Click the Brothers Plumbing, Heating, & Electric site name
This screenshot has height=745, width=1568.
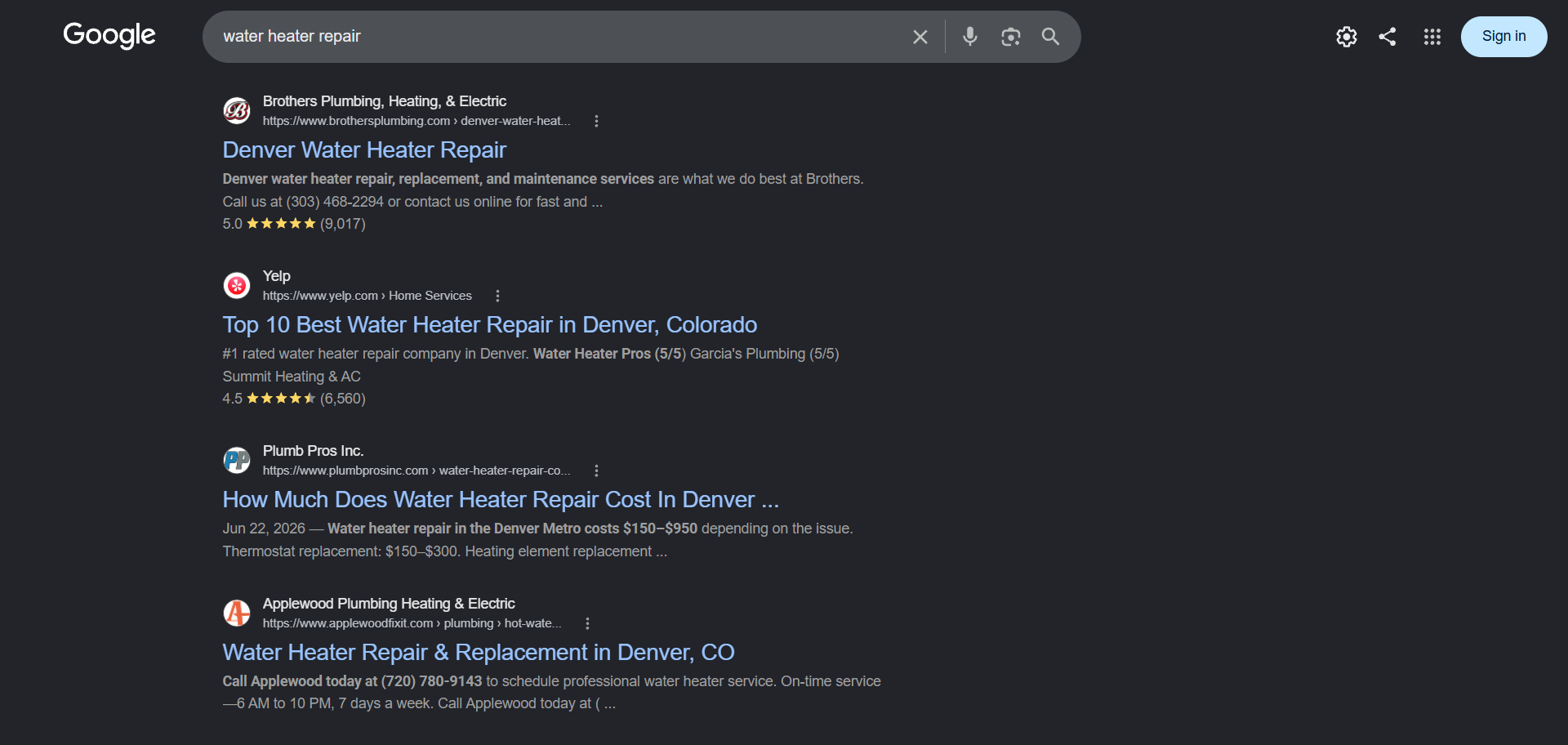pyautogui.click(x=385, y=101)
